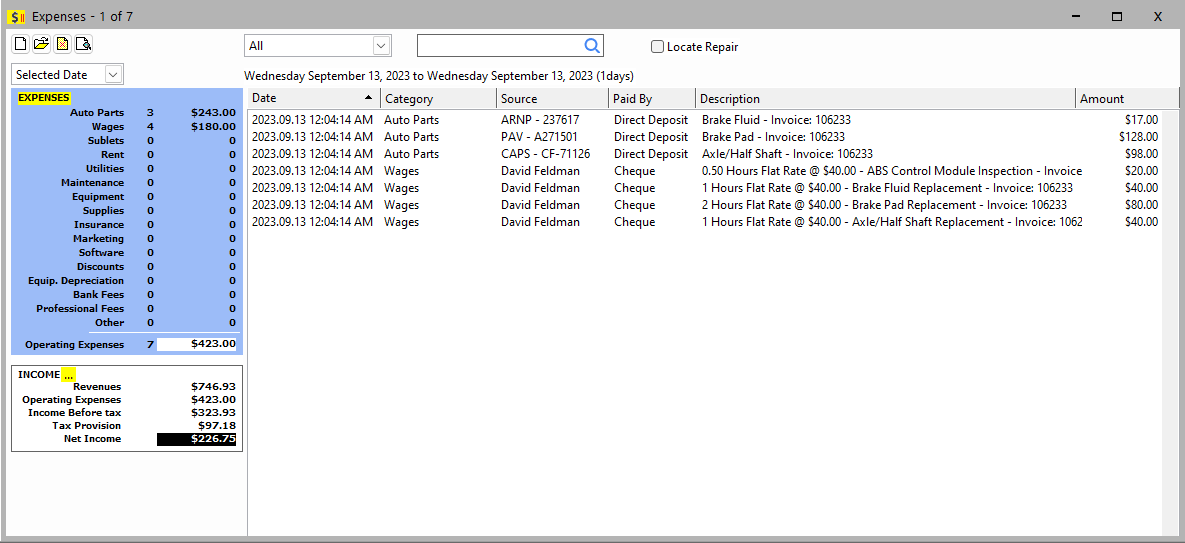Click the yellow EXPENSES heading
Screen dimensions: 1185x543
coord(44,97)
